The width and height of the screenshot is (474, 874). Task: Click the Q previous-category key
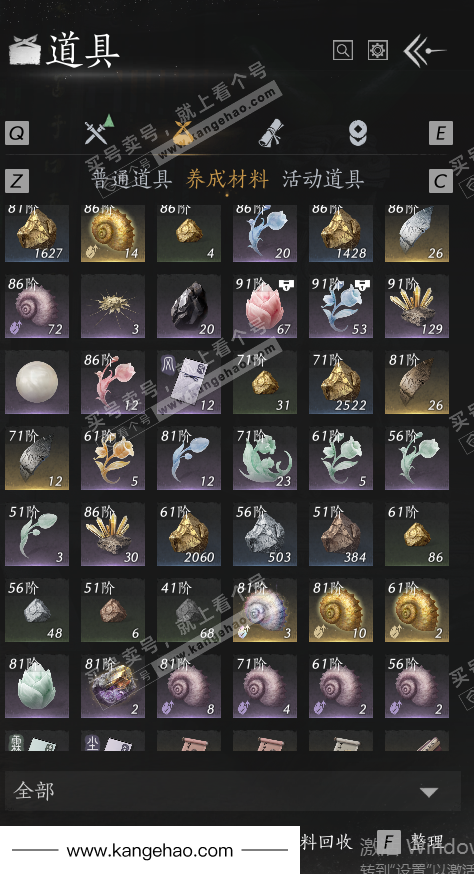(17, 134)
